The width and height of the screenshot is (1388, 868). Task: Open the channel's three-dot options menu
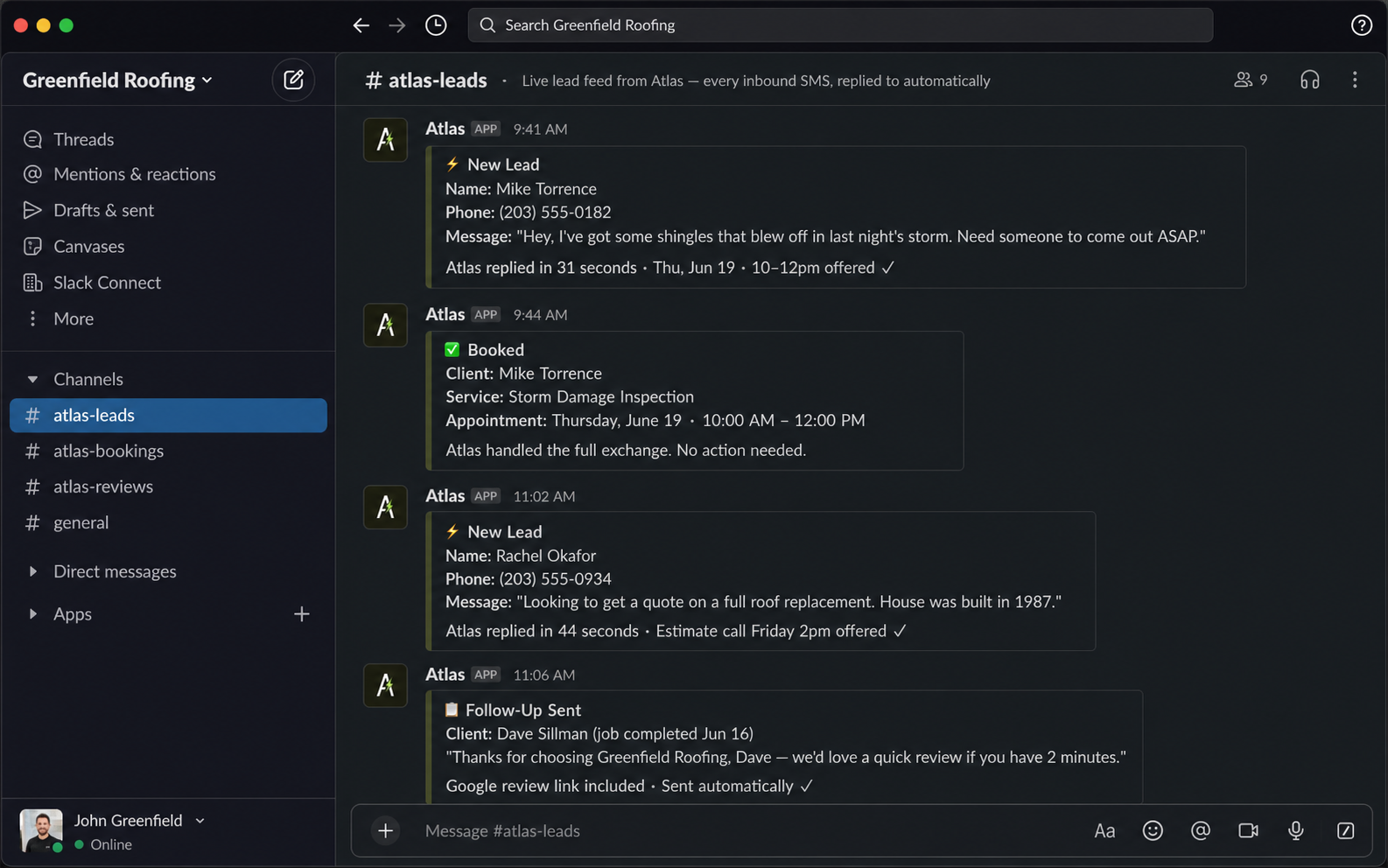pyautogui.click(x=1355, y=80)
